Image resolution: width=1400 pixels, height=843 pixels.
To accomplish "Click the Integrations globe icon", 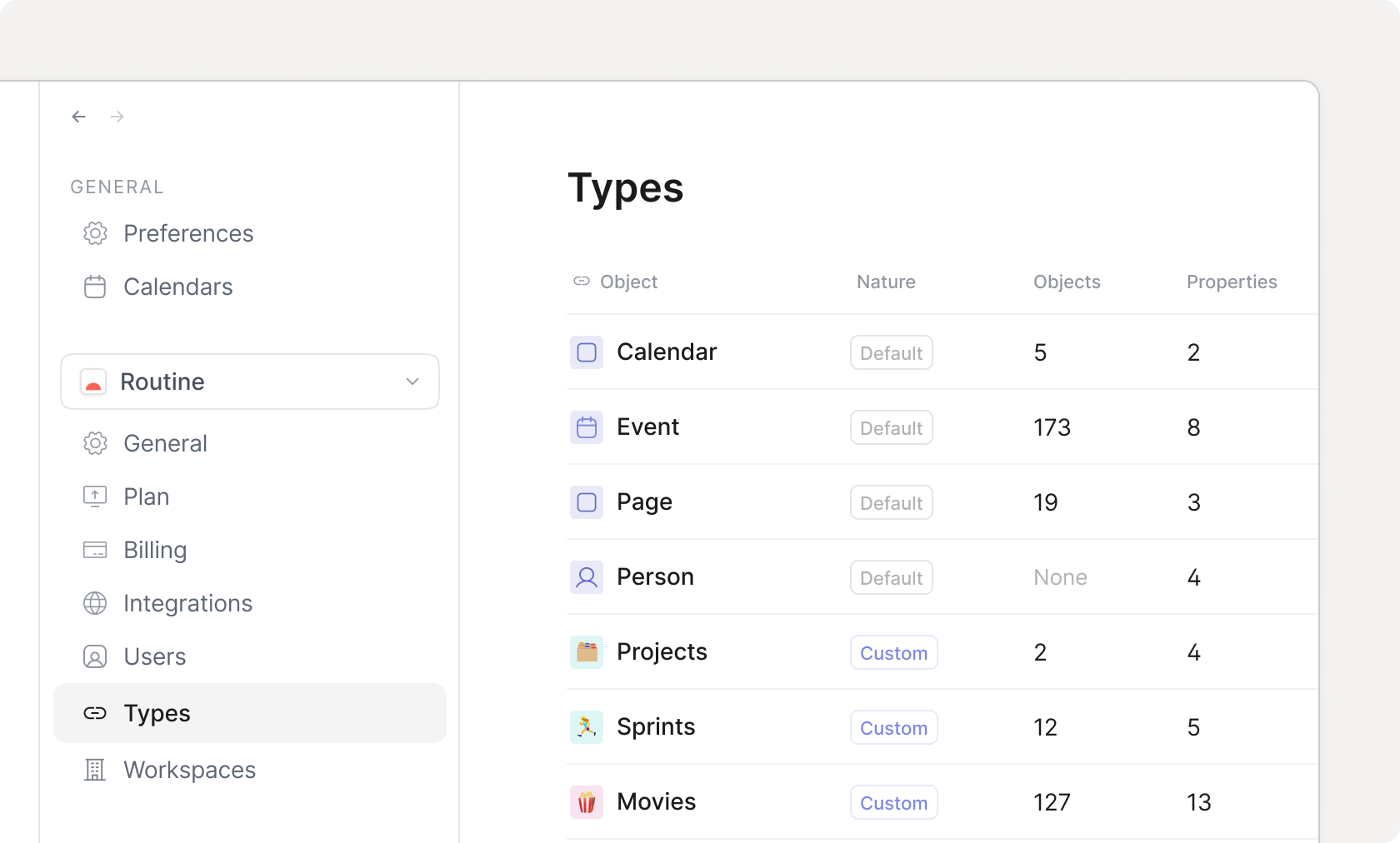I will tap(95, 603).
